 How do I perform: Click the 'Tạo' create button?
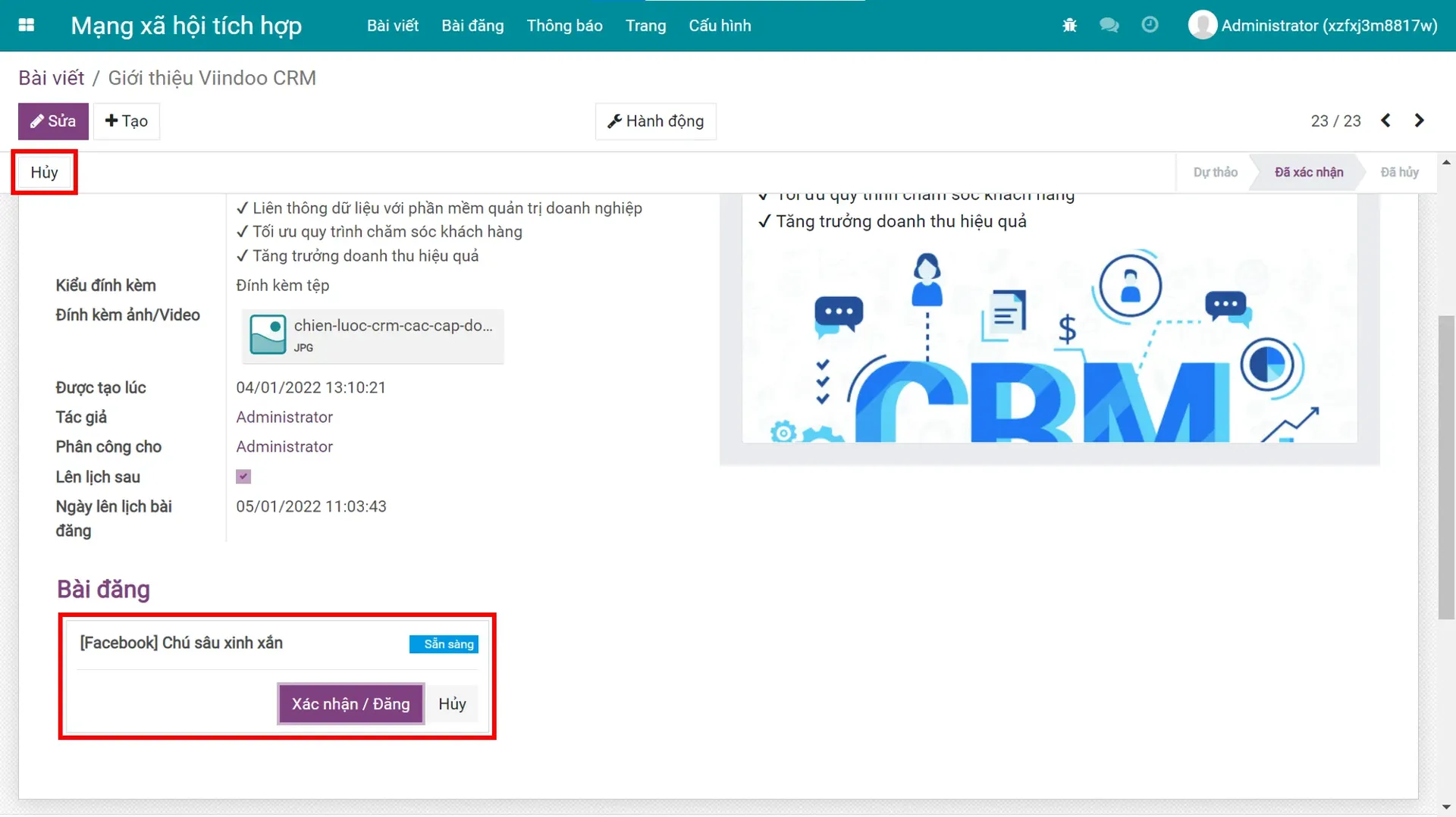coord(127,121)
